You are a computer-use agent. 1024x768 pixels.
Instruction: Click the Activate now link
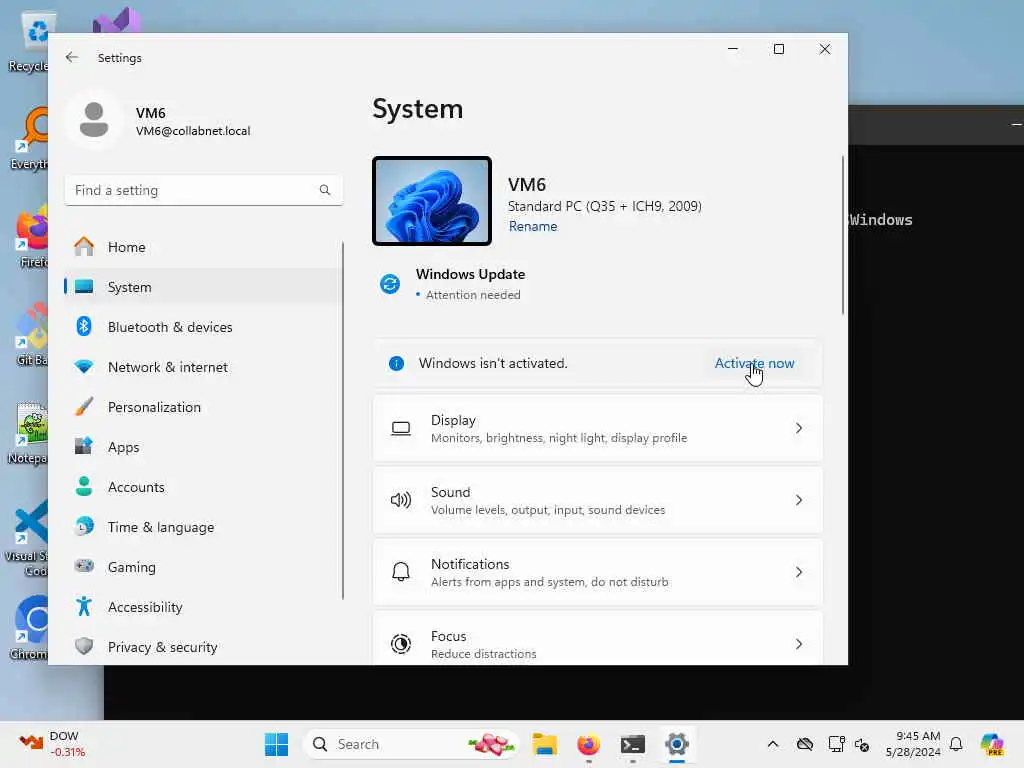(754, 363)
